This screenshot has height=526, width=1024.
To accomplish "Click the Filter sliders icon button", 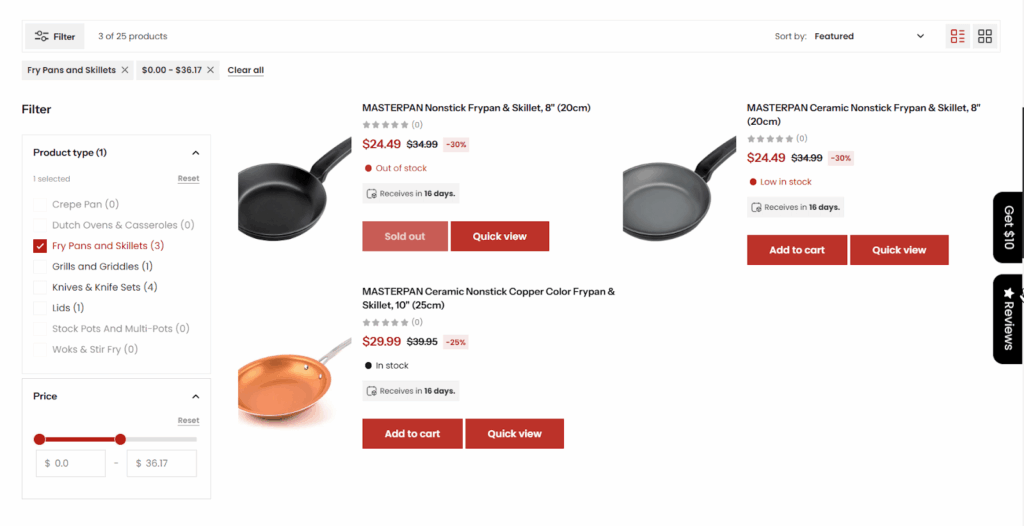I will 55,37.
